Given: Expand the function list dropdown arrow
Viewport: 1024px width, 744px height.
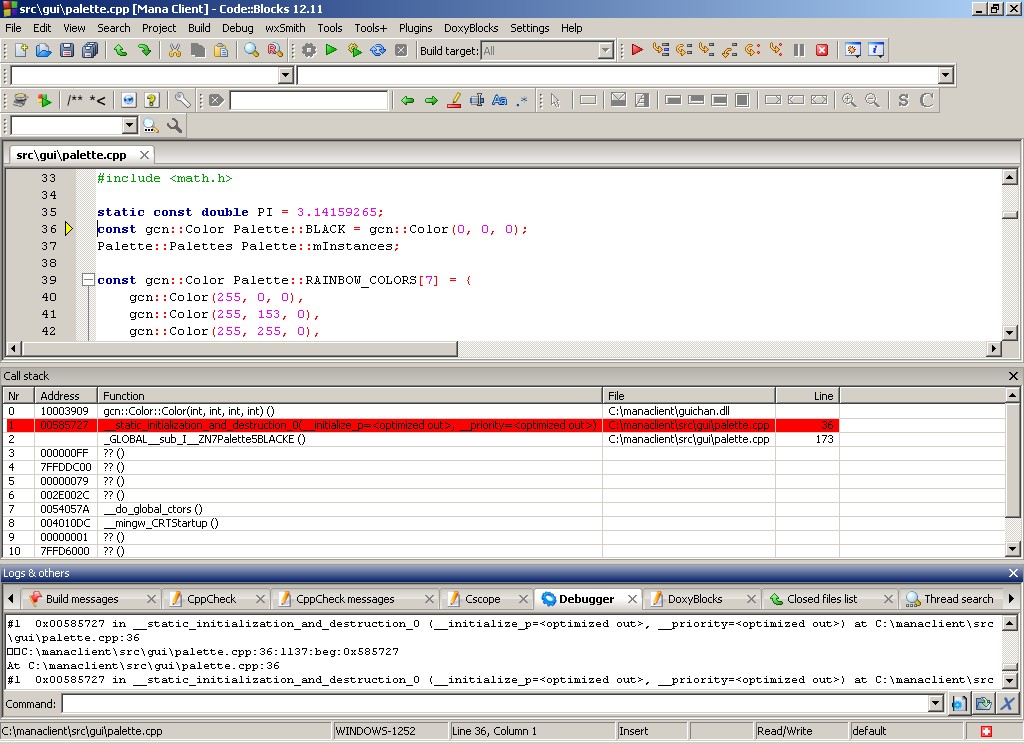Looking at the screenshot, I should [x=946, y=76].
